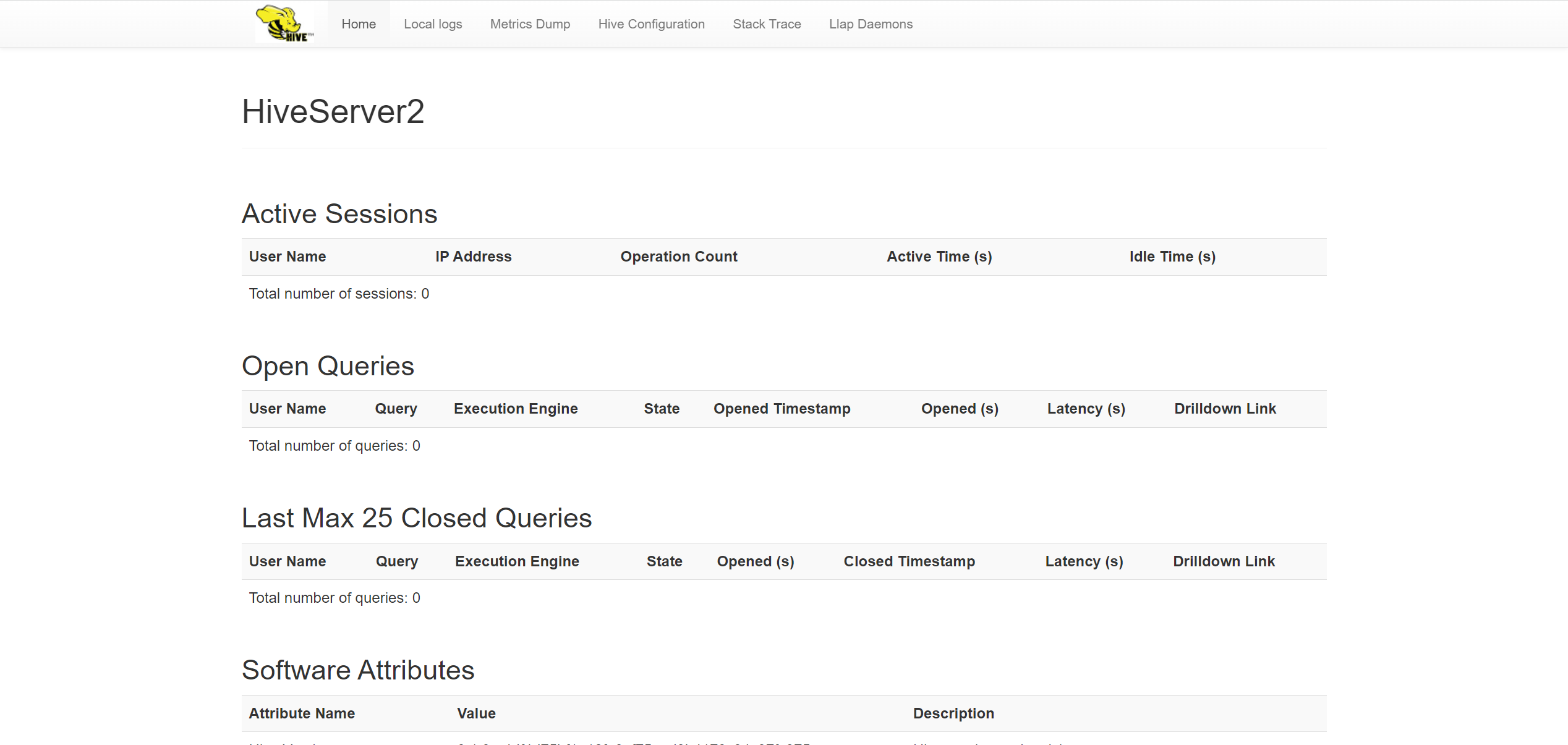Click the Idle Time (s) column header
The image size is (1568, 745).
pos(1172,257)
